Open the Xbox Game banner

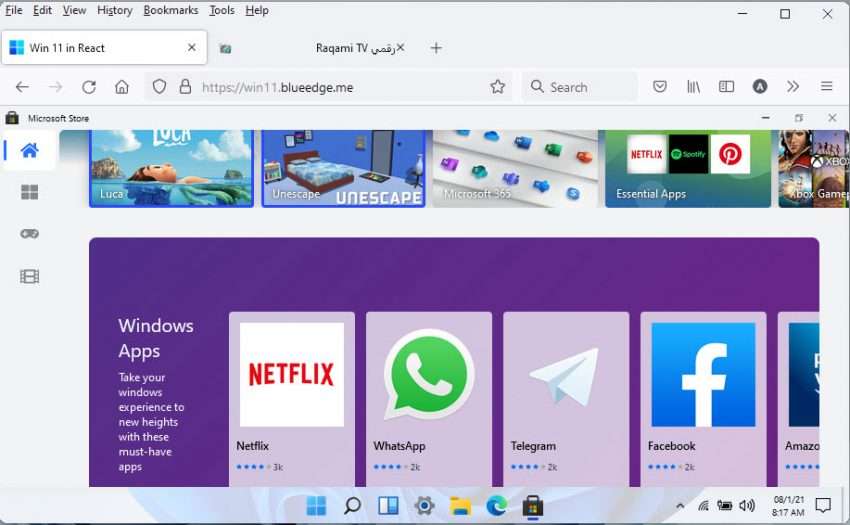(813, 168)
